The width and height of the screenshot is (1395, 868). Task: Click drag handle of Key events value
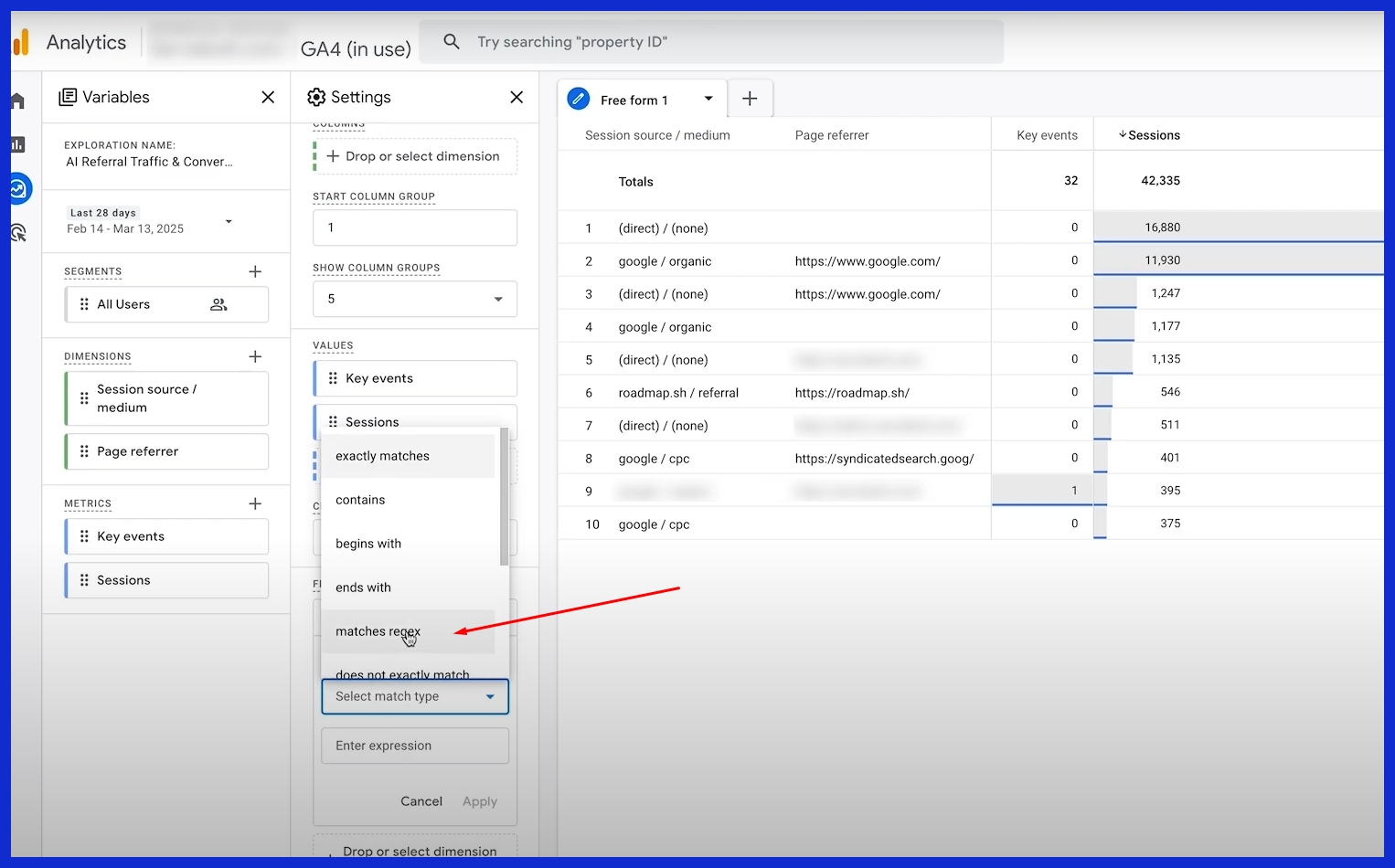(x=333, y=378)
